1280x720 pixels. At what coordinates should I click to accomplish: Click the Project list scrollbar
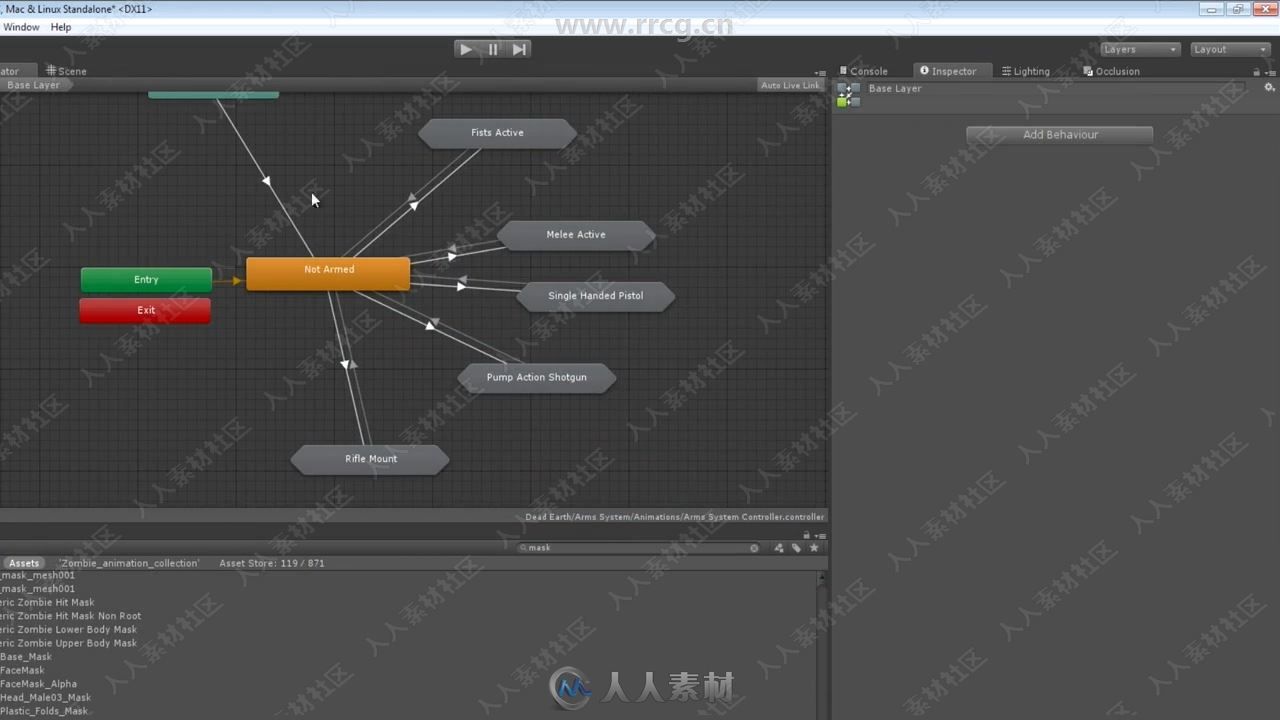[822, 645]
